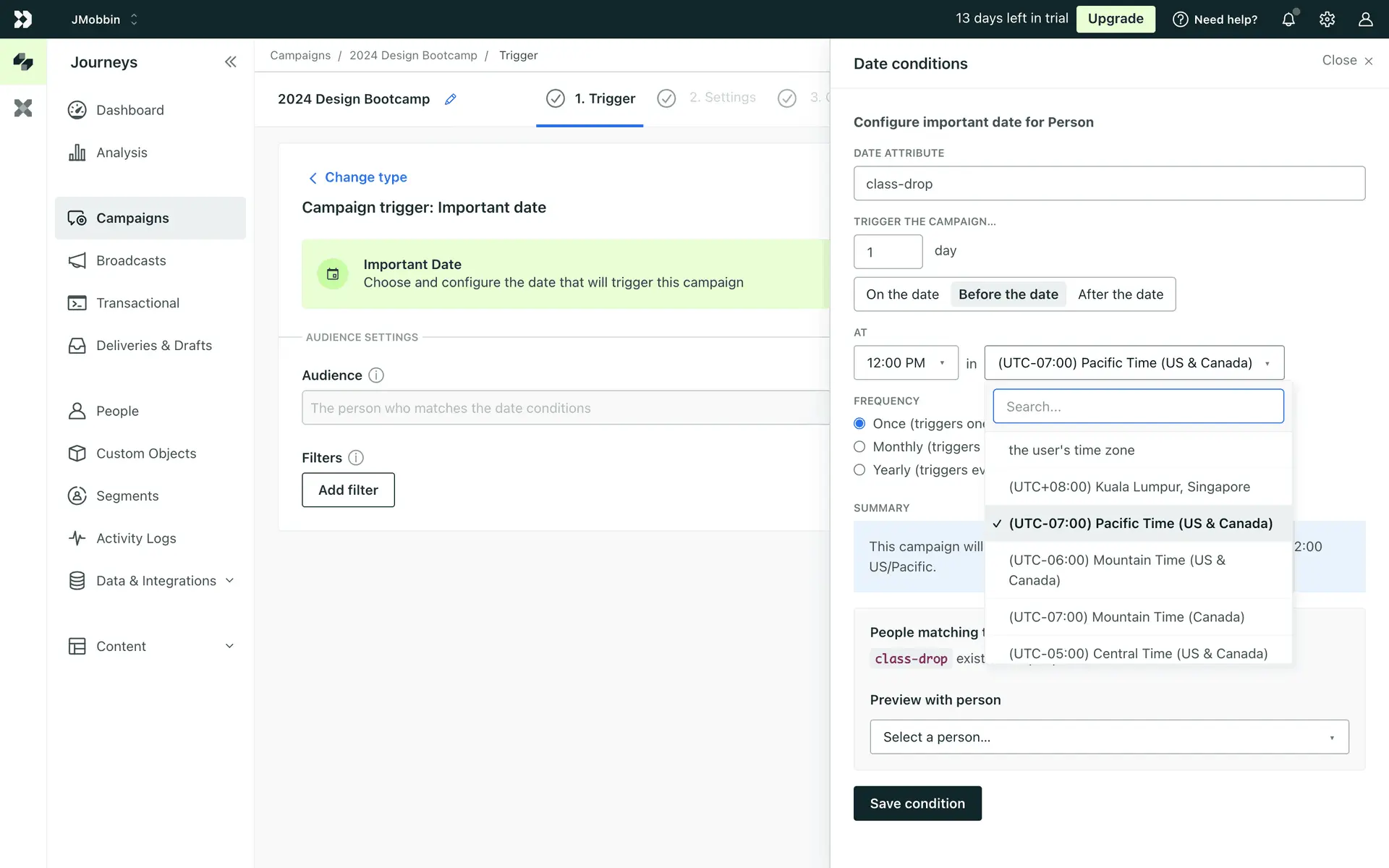Click the Save condition button
The image size is (1389, 868).
point(917,804)
